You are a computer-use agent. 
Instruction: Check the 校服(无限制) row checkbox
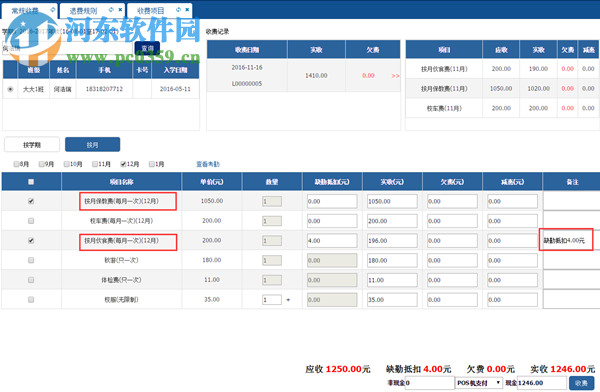pyautogui.click(x=31, y=300)
